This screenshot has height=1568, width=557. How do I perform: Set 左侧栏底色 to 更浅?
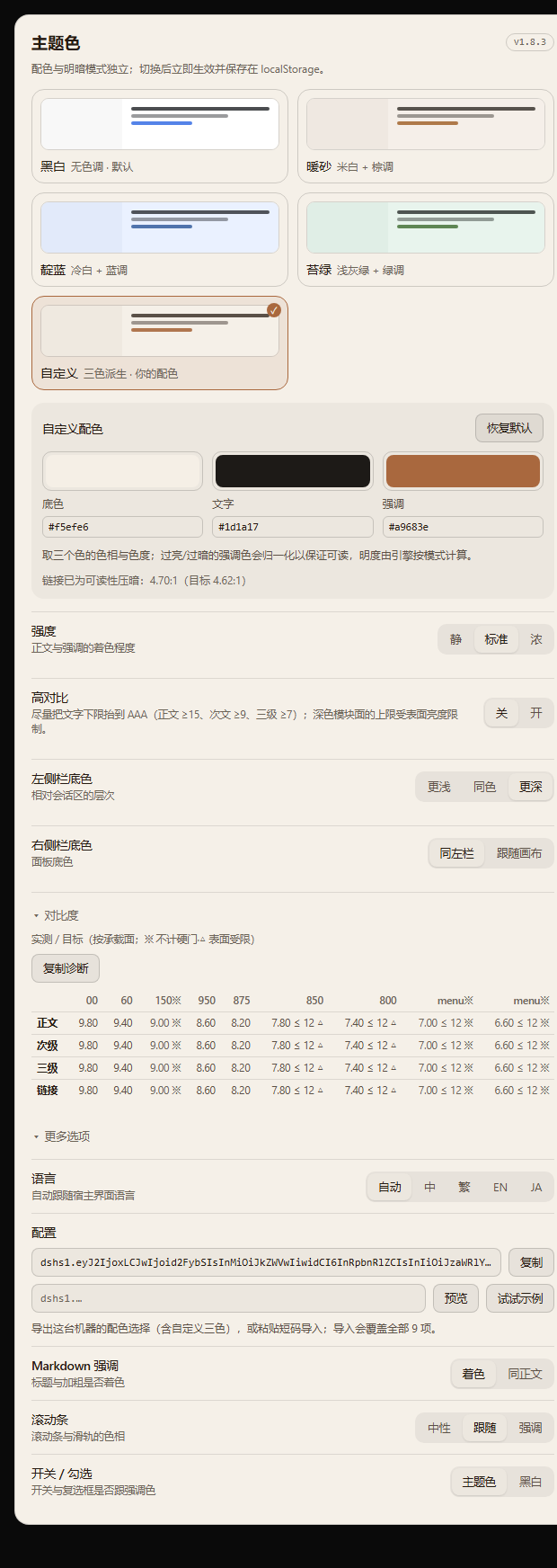tap(439, 787)
